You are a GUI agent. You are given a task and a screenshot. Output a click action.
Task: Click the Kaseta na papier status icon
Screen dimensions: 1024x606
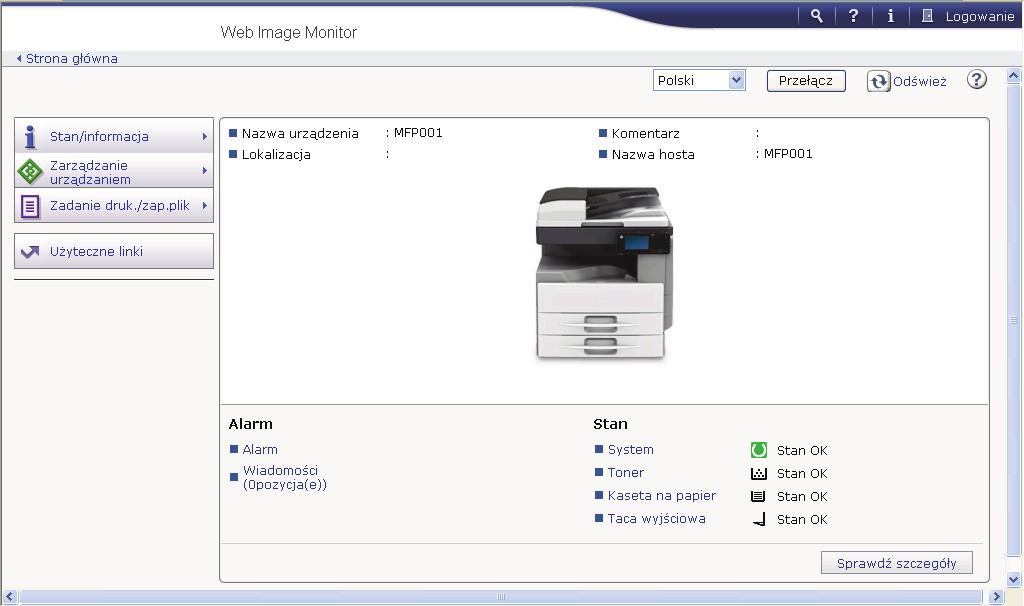click(758, 496)
